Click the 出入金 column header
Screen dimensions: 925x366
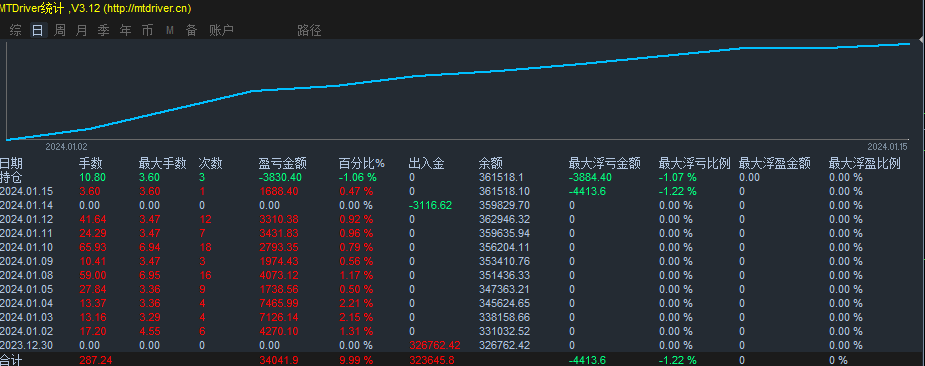pos(427,164)
